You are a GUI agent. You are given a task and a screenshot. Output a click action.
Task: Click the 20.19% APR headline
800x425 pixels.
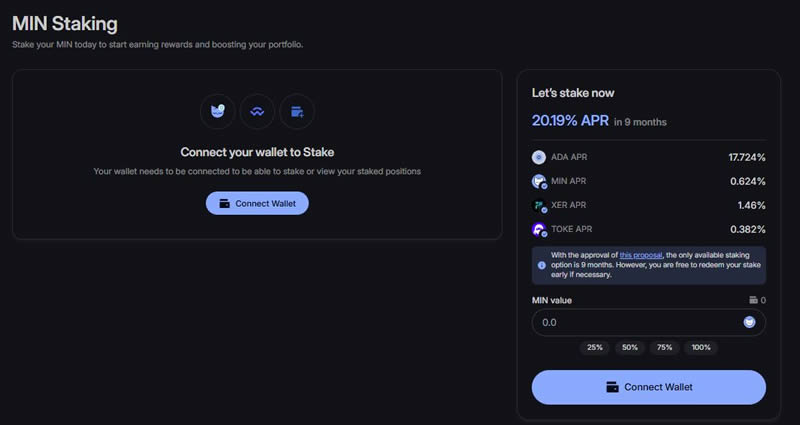[x=569, y=121]
